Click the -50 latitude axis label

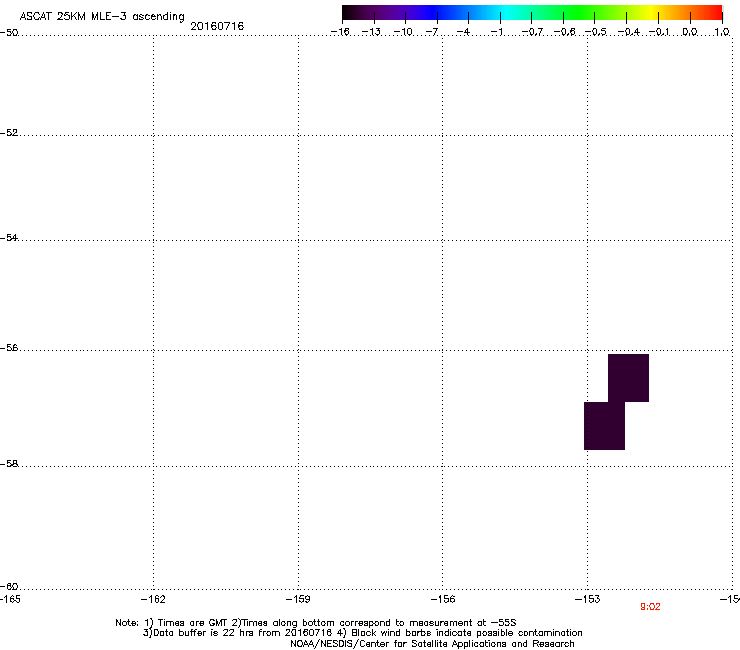(x=9, y=33)
